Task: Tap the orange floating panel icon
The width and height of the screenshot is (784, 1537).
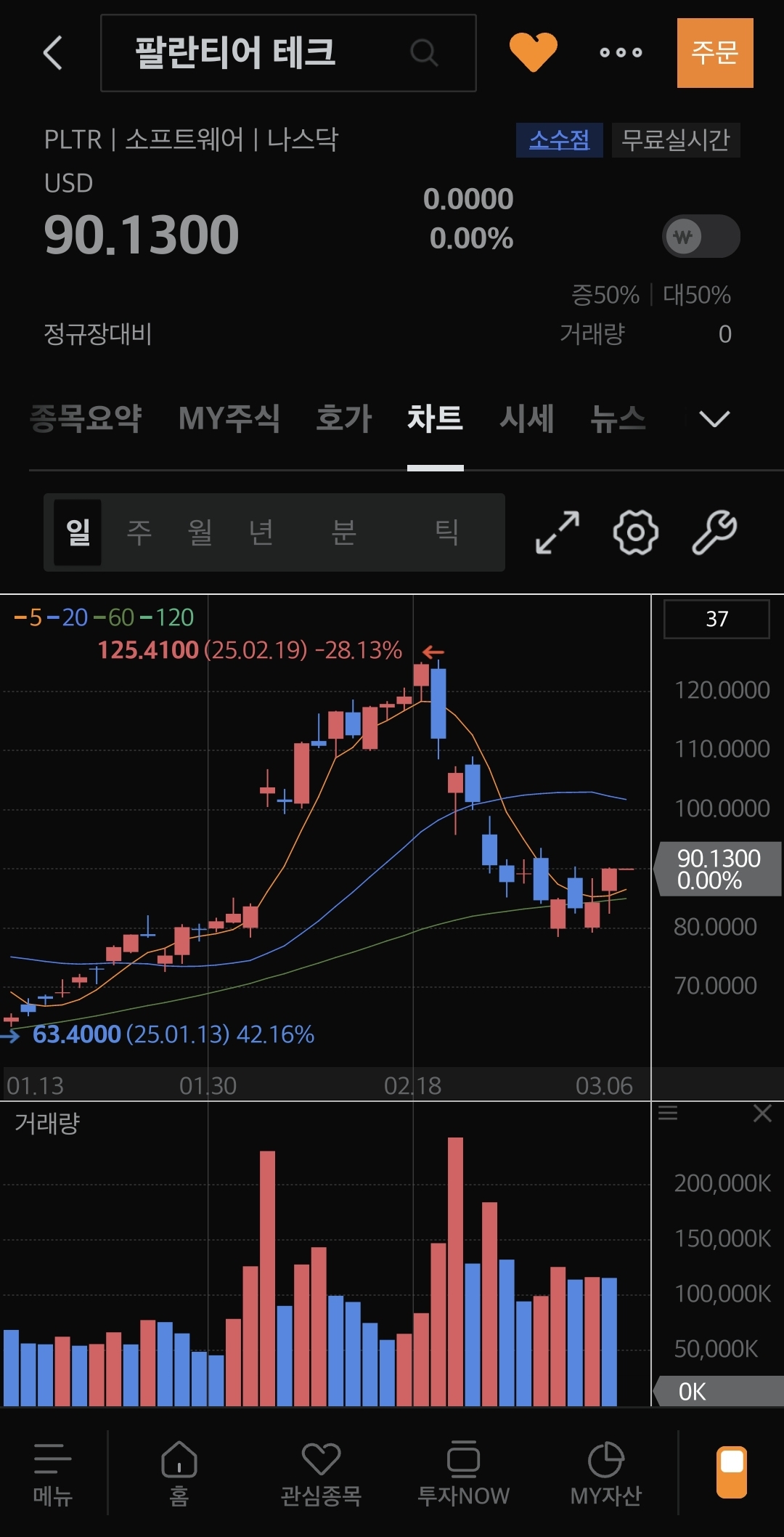Action: pyautogui.click(x=732, y=1472)
